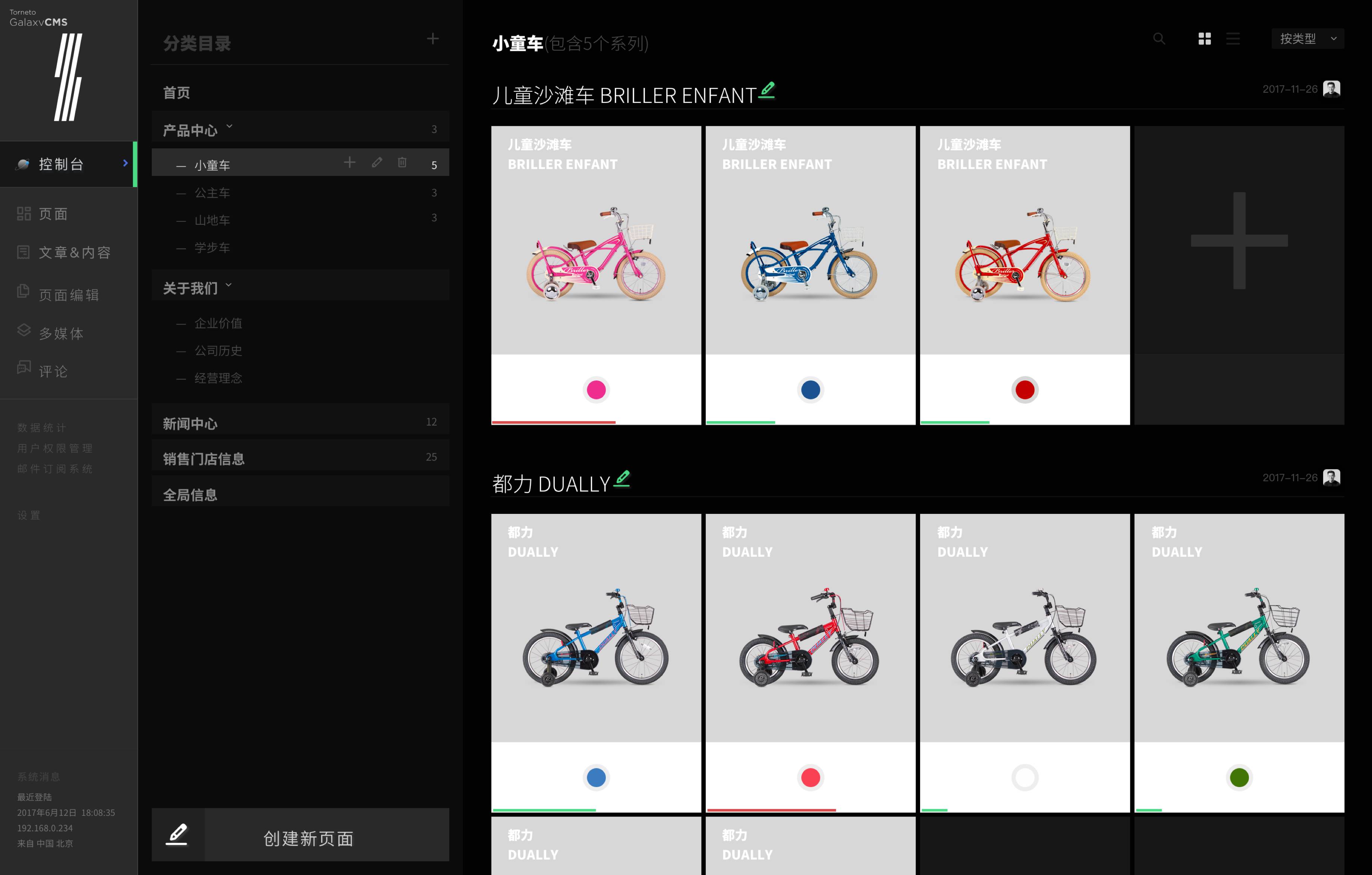Click user avatar beside DUALLY date
This screenshot has width=1372, height=875.
(1331, 477)
